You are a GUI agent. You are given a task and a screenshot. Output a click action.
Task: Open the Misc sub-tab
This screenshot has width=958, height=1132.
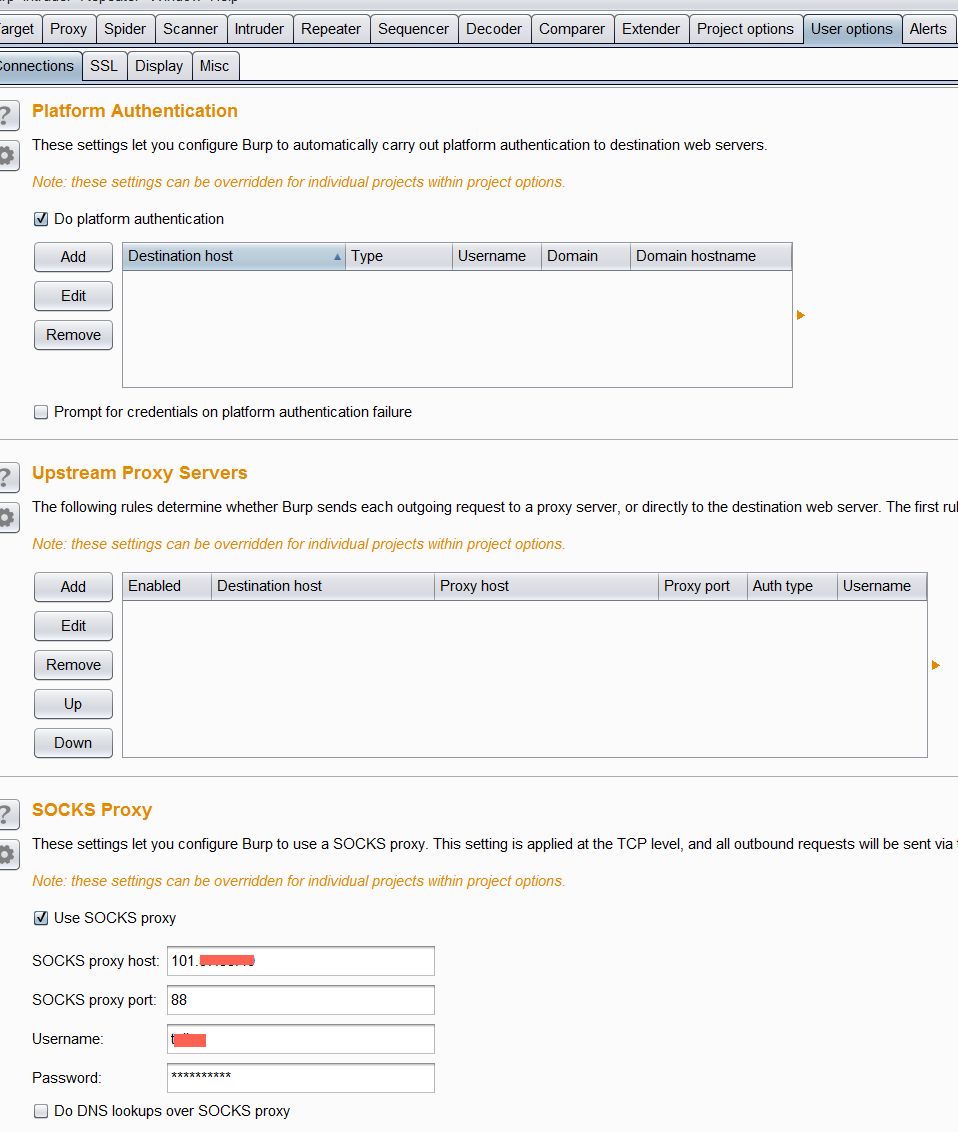(214, 66)
